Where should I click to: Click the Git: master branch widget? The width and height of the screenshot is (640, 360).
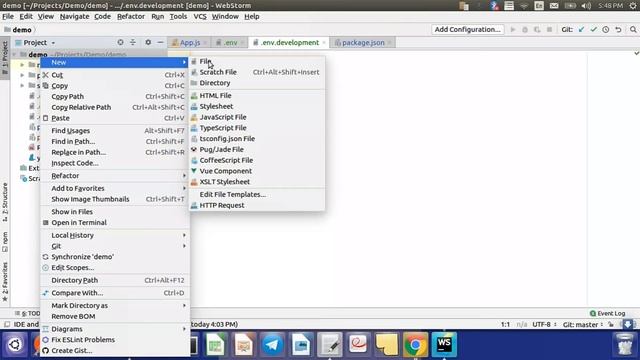point(583,325)
